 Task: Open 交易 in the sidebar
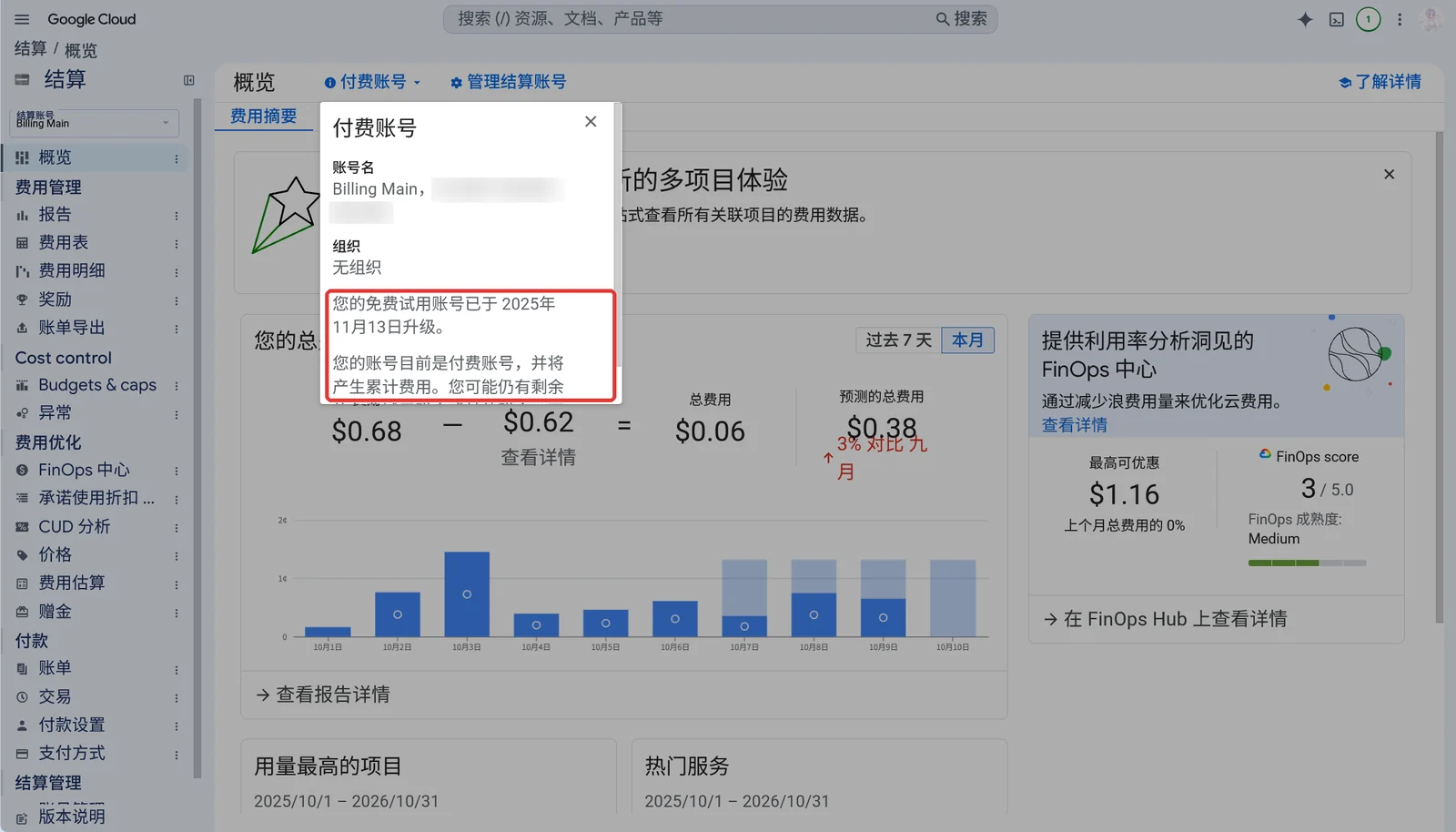point(55,696)
